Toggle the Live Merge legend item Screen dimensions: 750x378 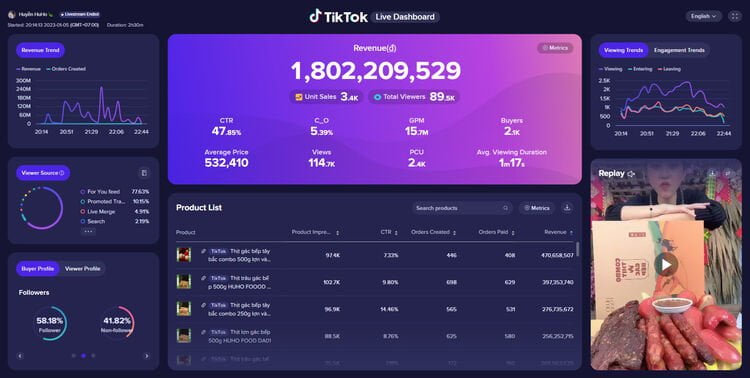click(98, 211)
